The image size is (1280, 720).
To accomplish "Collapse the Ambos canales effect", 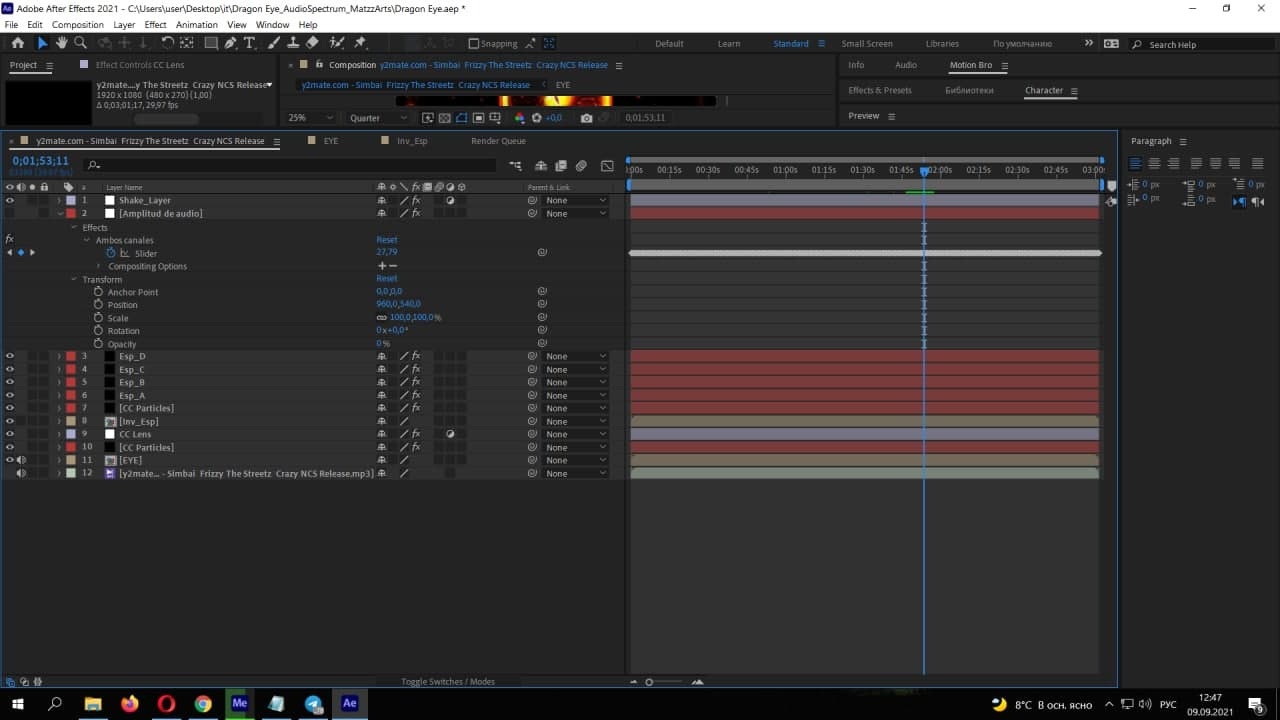I will tap(87, 240).
